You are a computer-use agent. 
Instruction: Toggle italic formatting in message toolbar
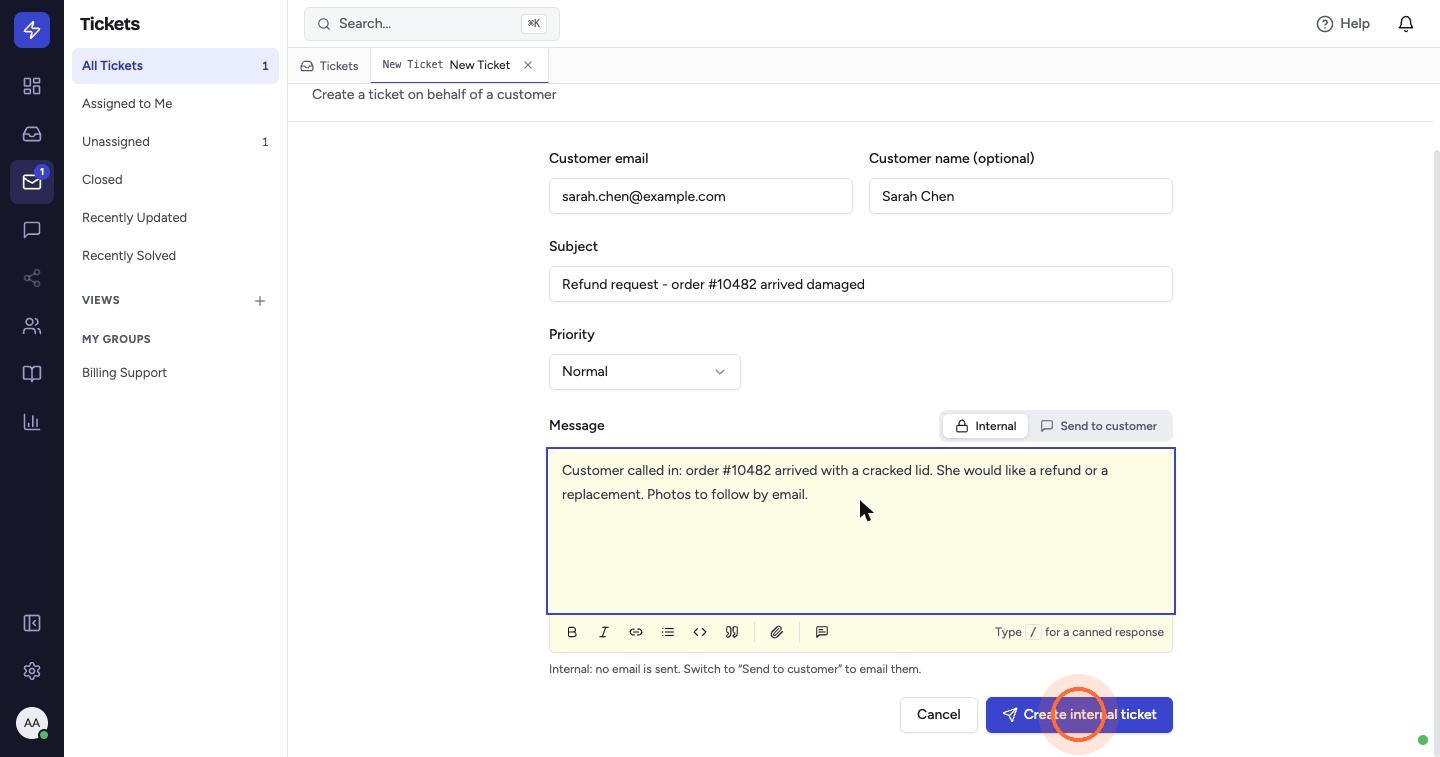coord(604,632)
